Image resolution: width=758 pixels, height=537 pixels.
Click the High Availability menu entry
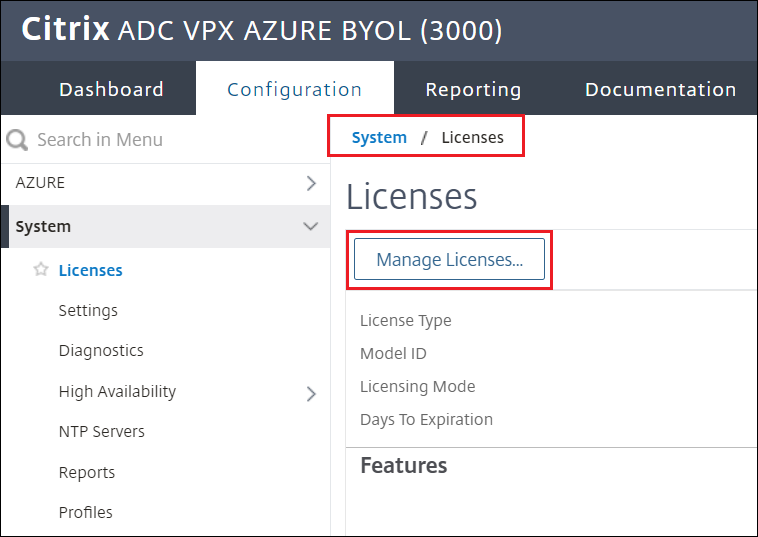[117, 392]
